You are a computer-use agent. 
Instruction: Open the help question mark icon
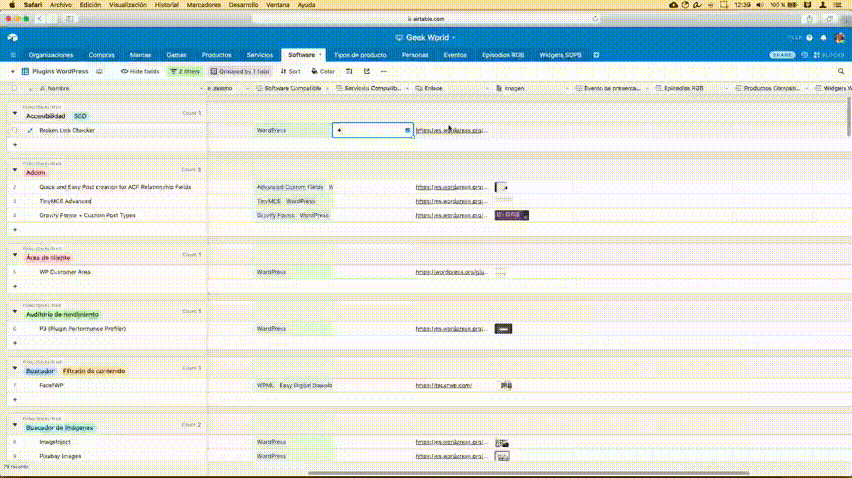coord(809,37)
